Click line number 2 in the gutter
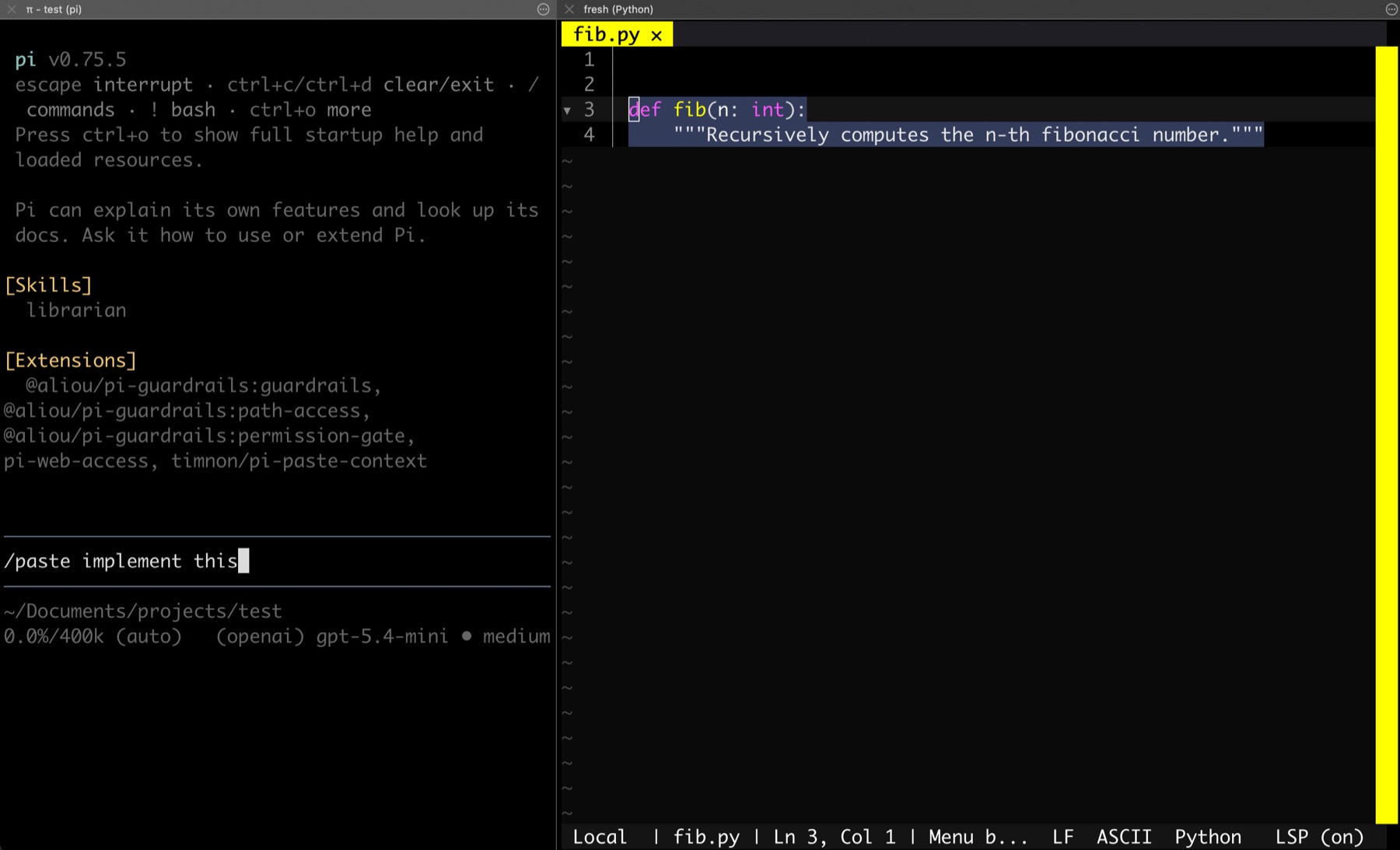This screenshot has width=1400, height=850. click(589, 84)
